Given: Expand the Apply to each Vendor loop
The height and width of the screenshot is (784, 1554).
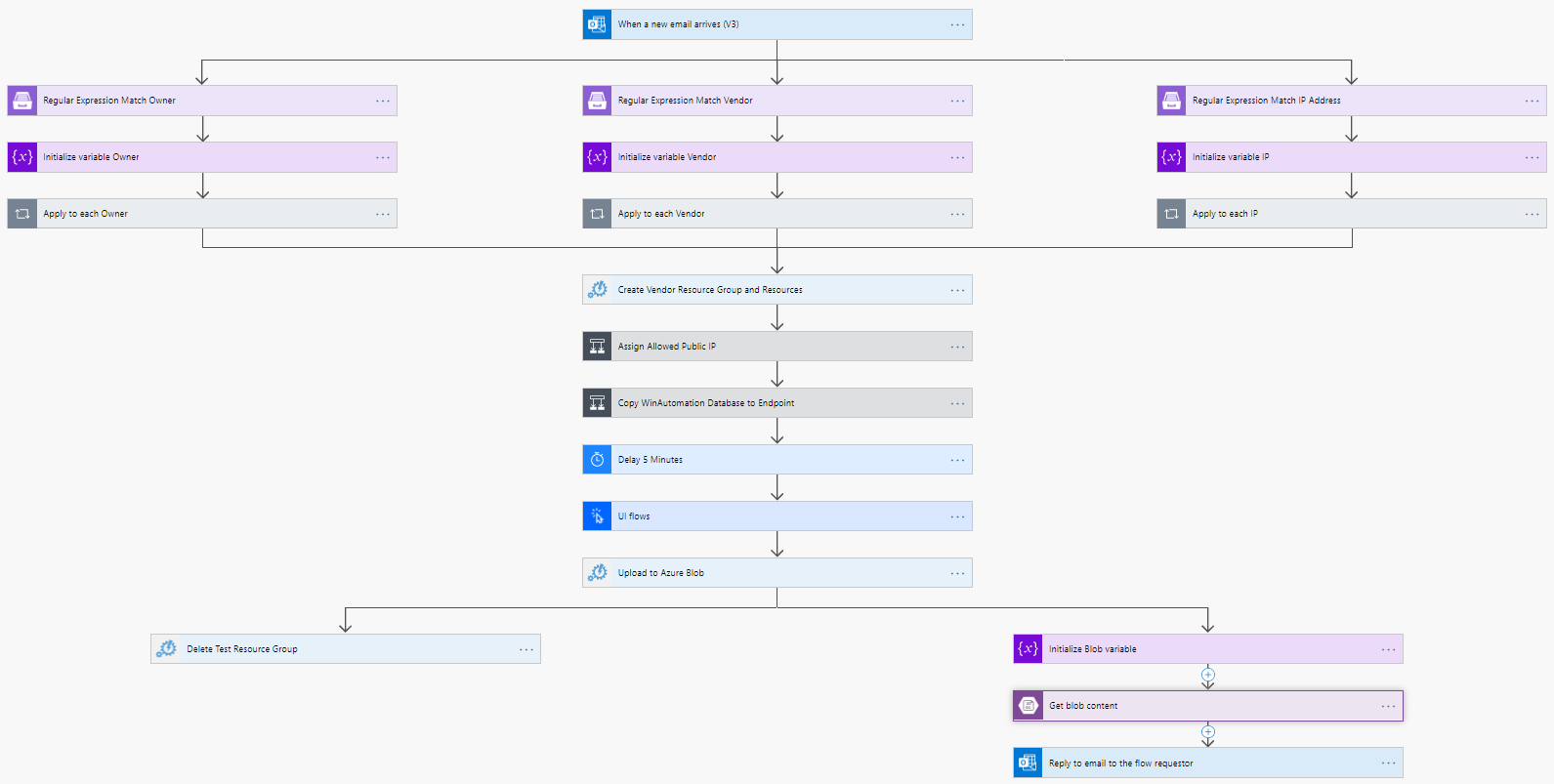Looking at the screenshot, I should tap(772, 214).
